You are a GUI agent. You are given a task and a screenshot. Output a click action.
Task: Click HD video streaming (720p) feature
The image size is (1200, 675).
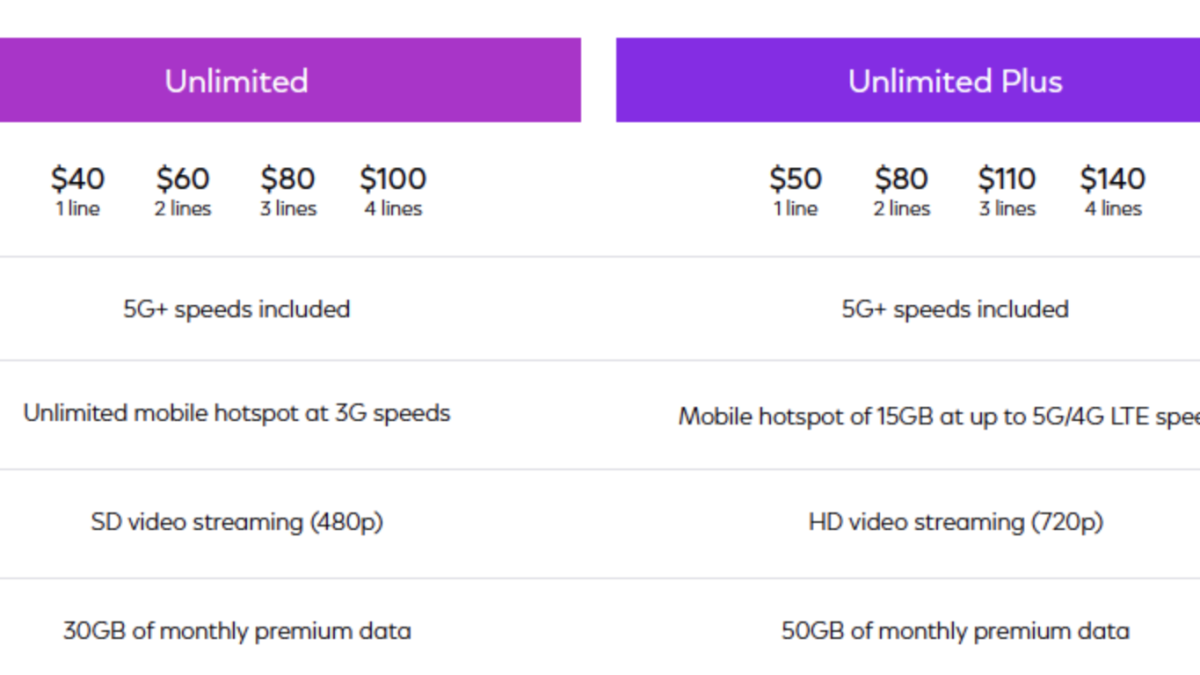[x=955, y=522]
